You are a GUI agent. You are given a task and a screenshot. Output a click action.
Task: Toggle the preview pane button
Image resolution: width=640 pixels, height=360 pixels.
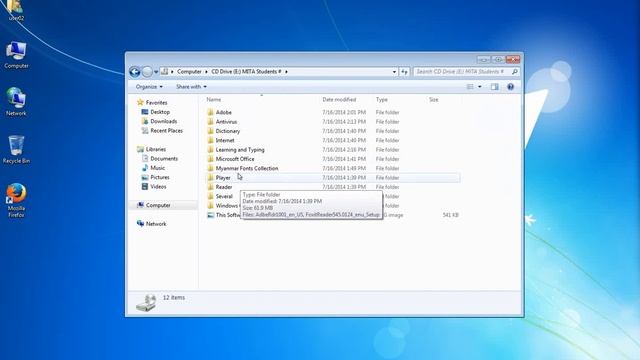pyautogui.click(x=495, y=87)
